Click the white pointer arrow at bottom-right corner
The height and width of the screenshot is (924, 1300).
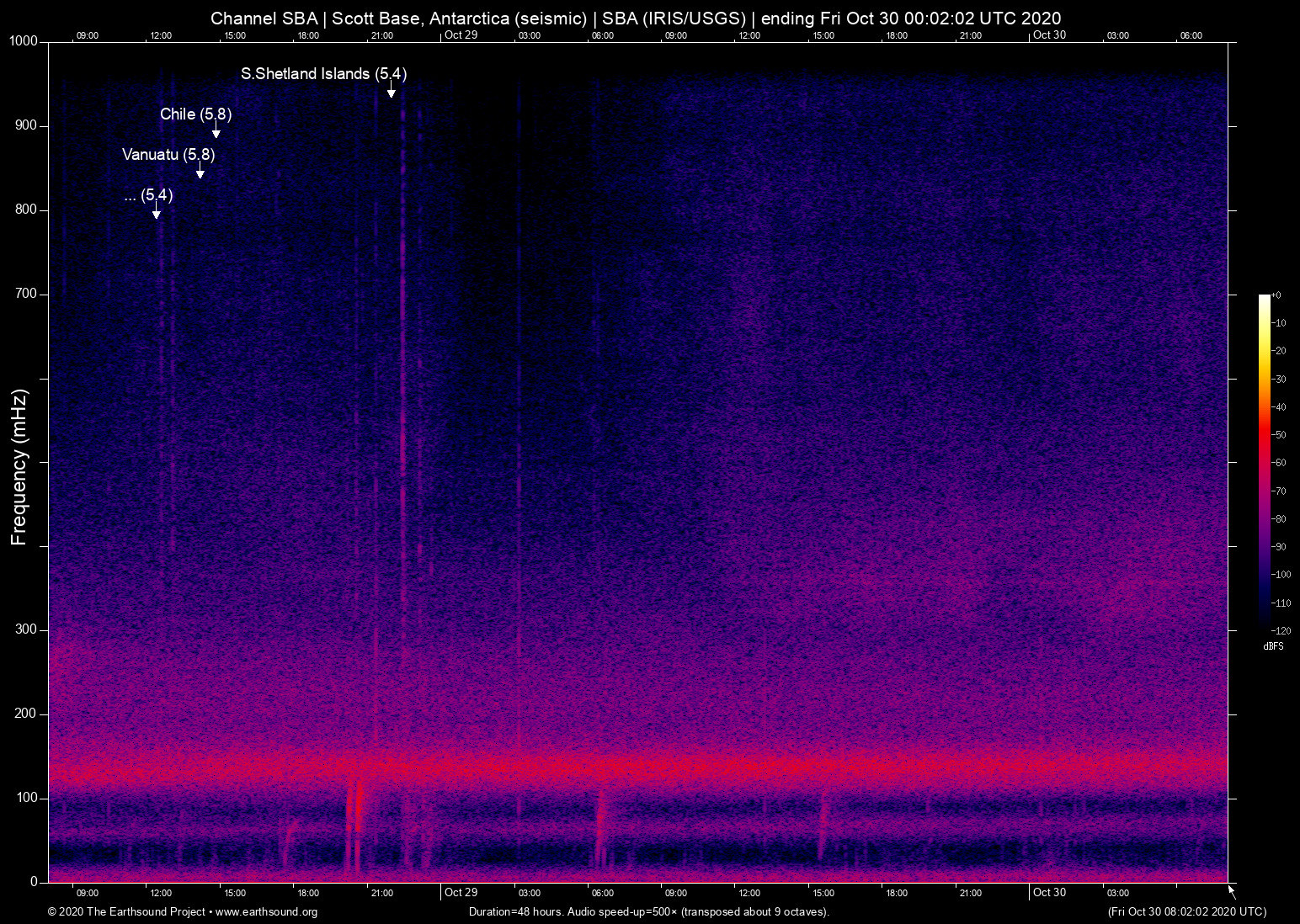[x=1232, y=891]
